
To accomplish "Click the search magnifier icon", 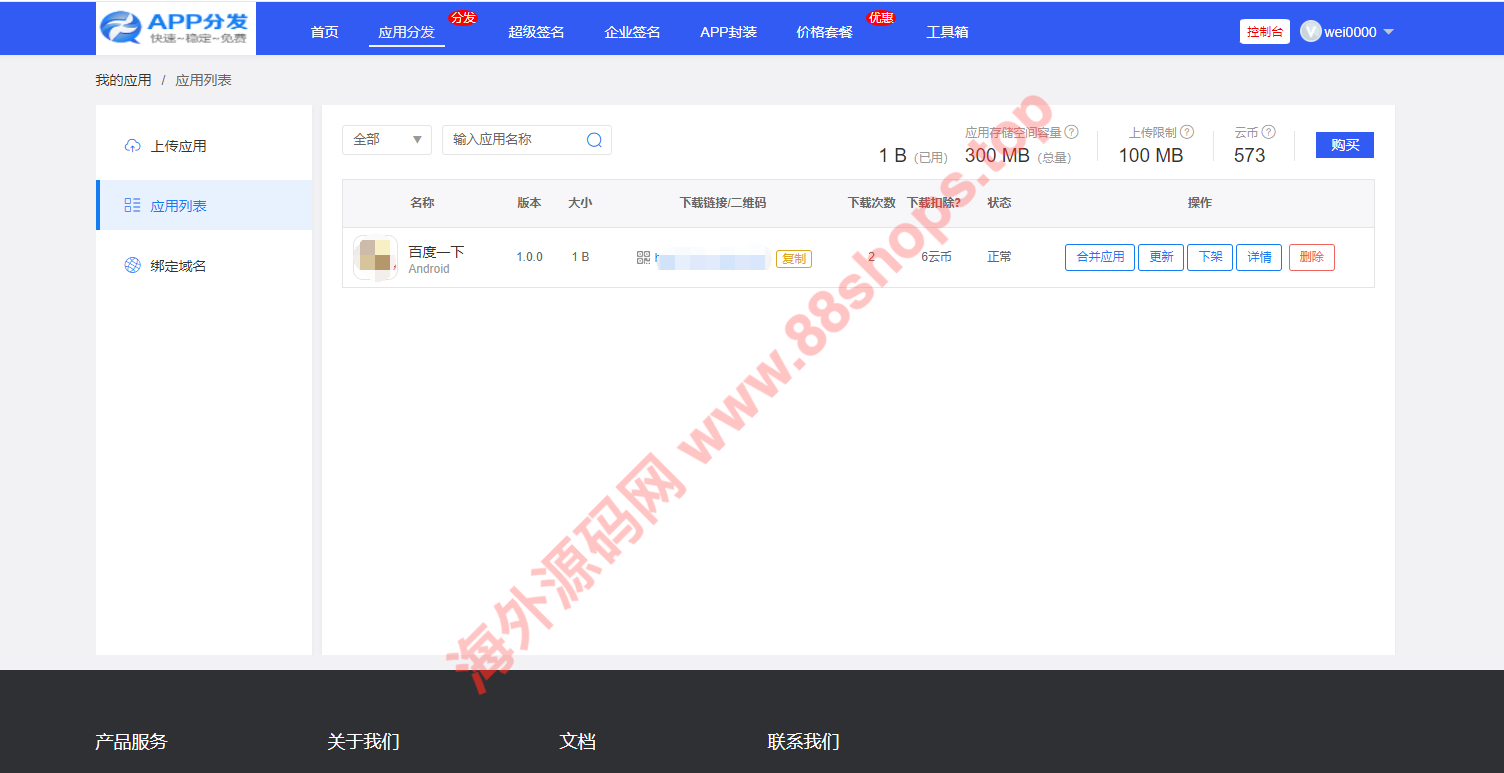I will (x=594, y=140).
